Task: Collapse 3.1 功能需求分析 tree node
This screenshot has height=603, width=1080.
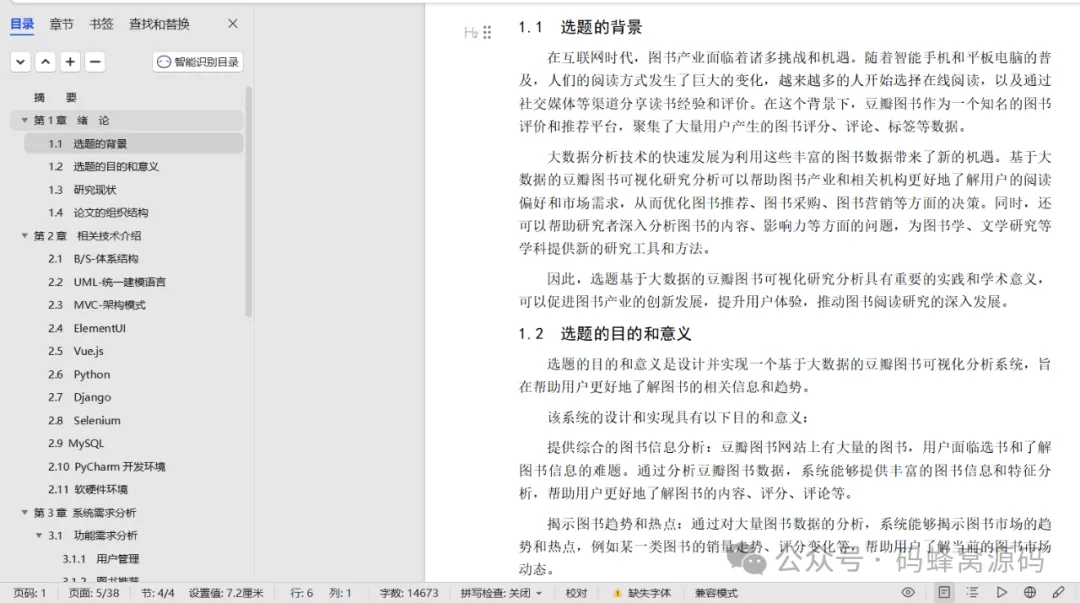Action: pos(39,535)
